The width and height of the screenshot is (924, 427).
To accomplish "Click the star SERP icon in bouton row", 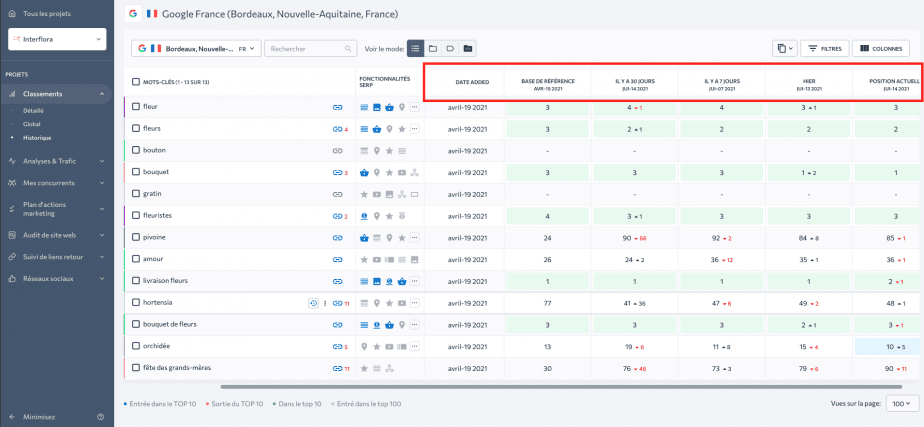I will coord(390,151).
